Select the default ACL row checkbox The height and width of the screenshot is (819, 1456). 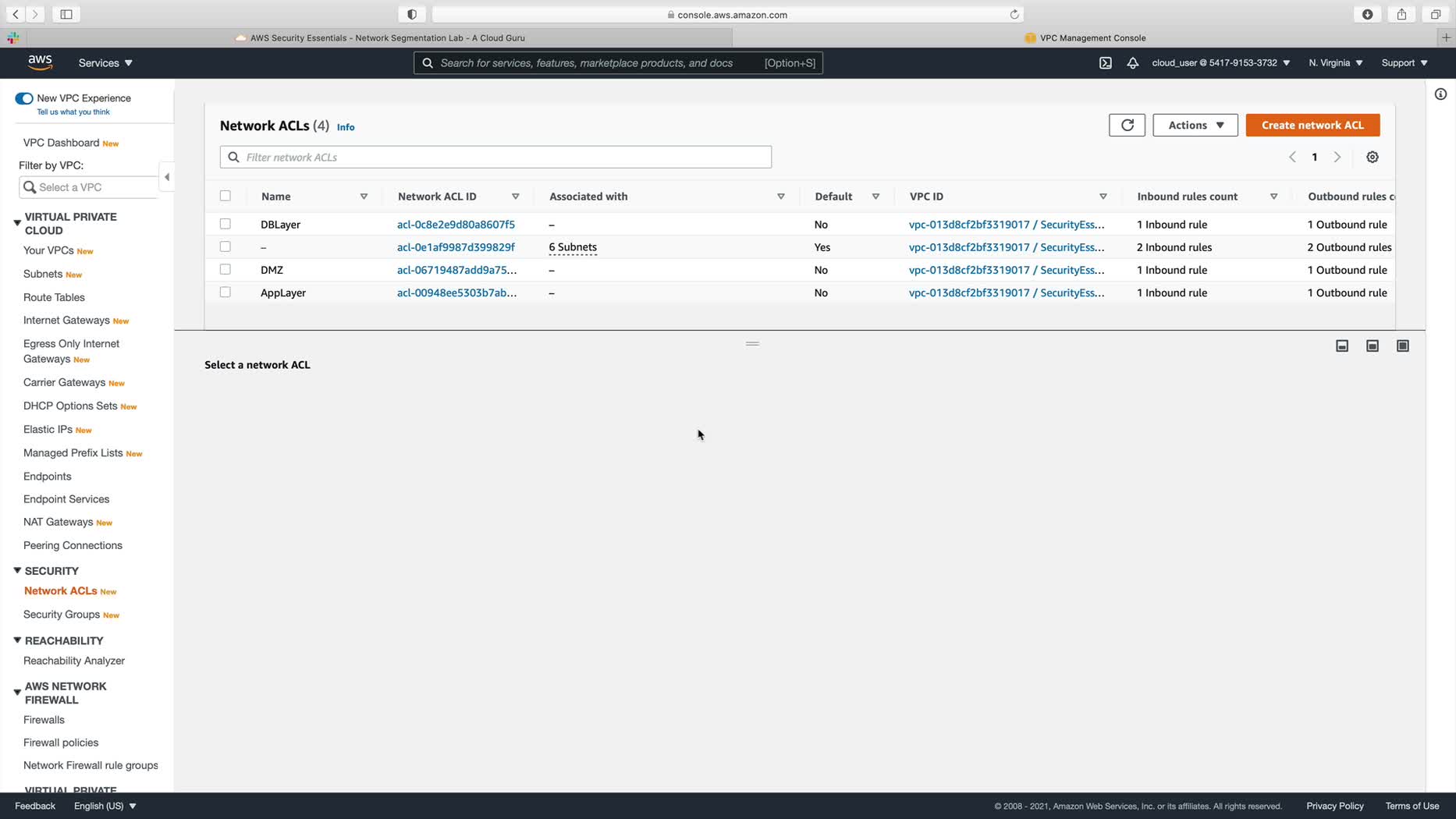point(226,246)
